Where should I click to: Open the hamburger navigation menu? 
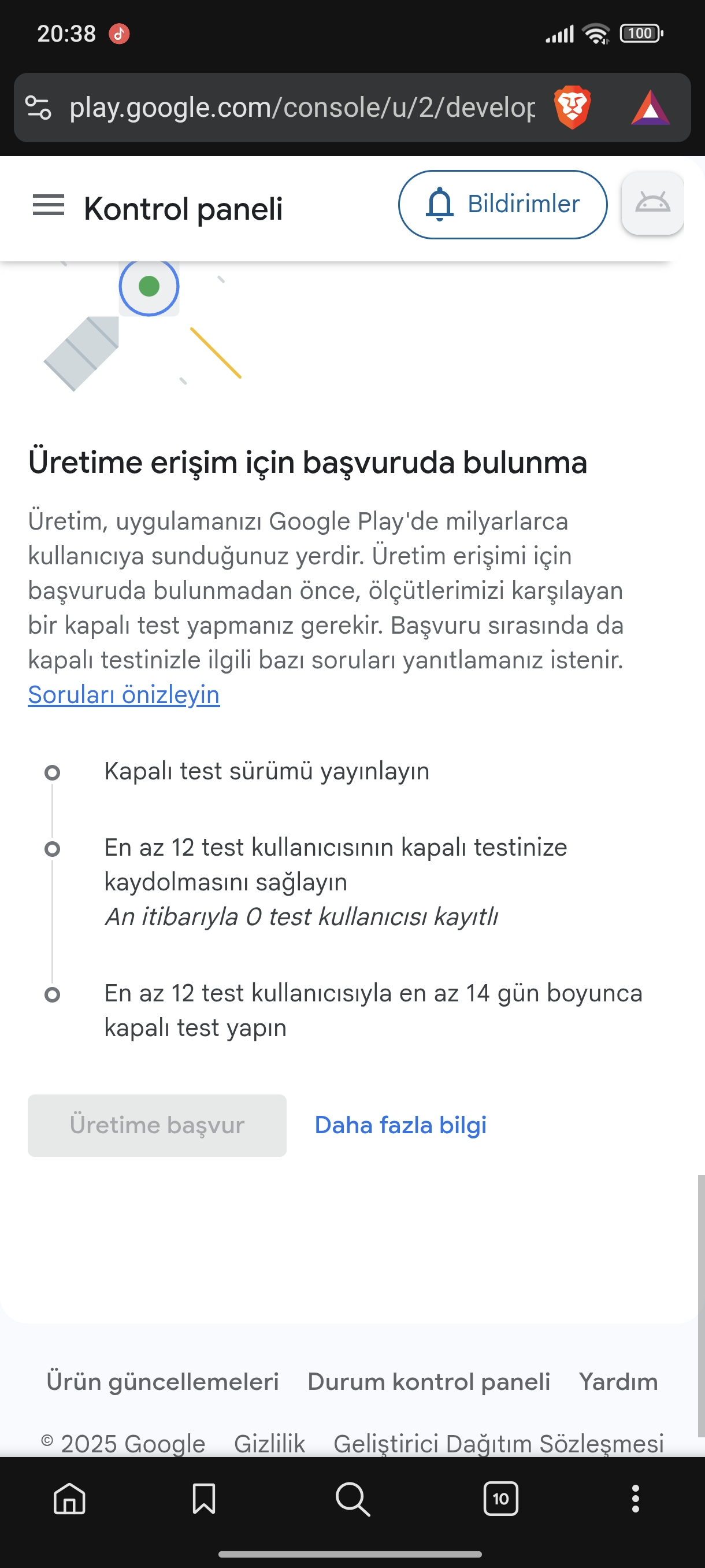tap(48, 205)
